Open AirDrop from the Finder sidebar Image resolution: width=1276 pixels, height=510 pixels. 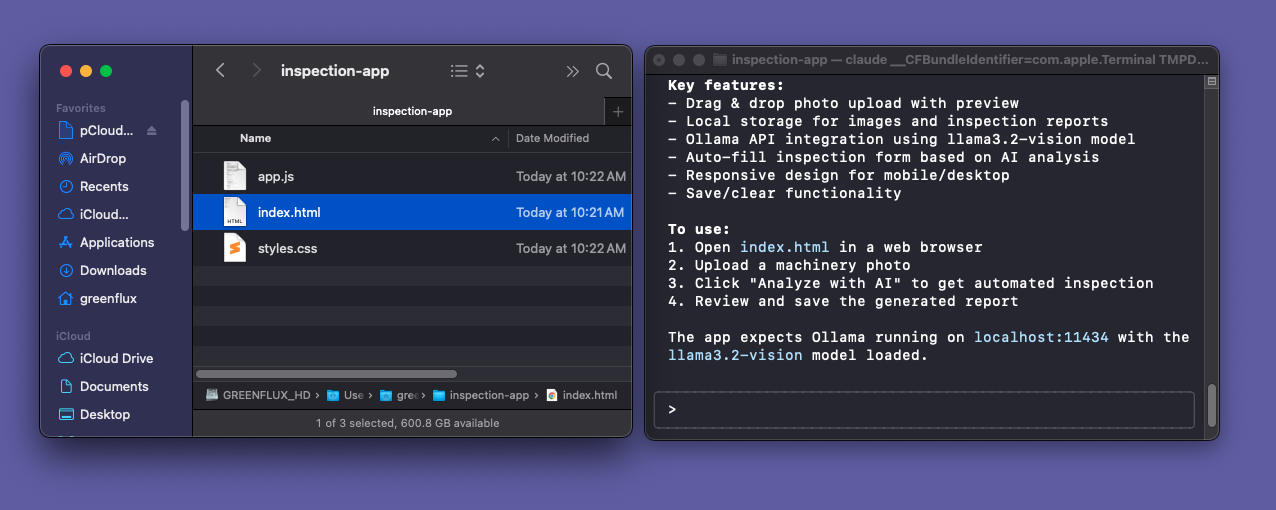point(102,158)
